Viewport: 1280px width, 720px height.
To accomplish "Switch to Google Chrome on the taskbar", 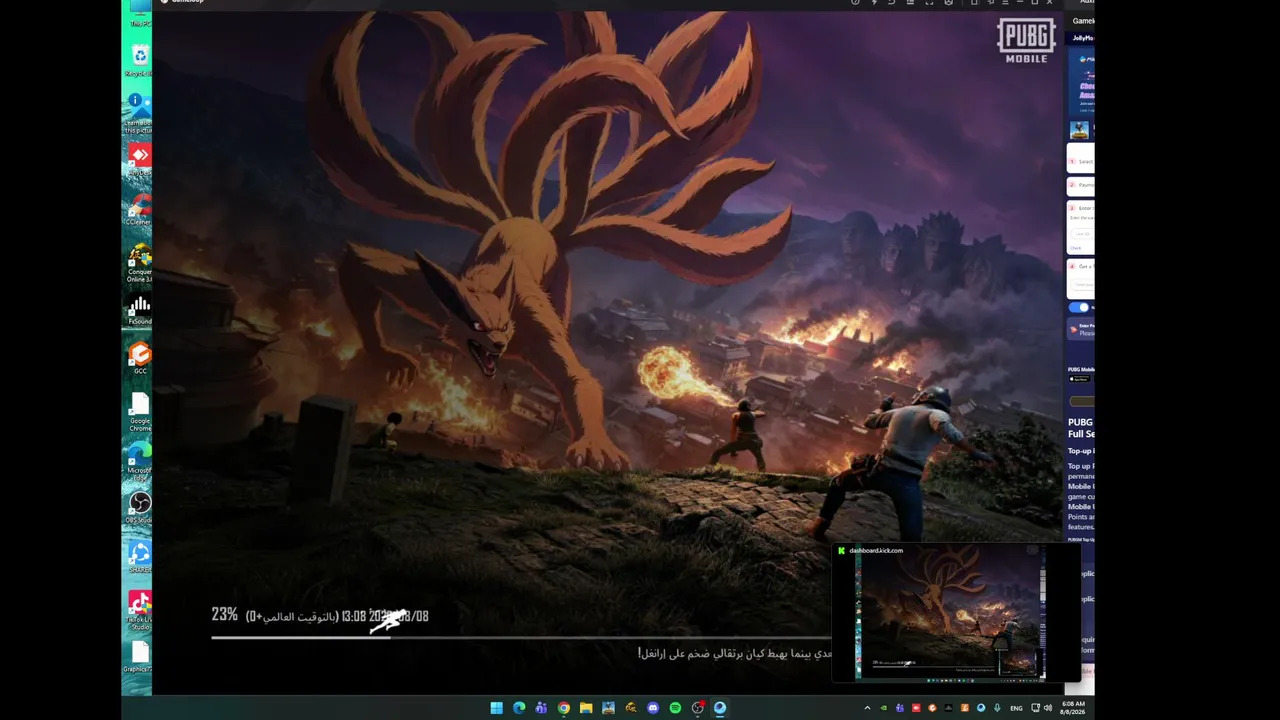I will coord(564,708).
